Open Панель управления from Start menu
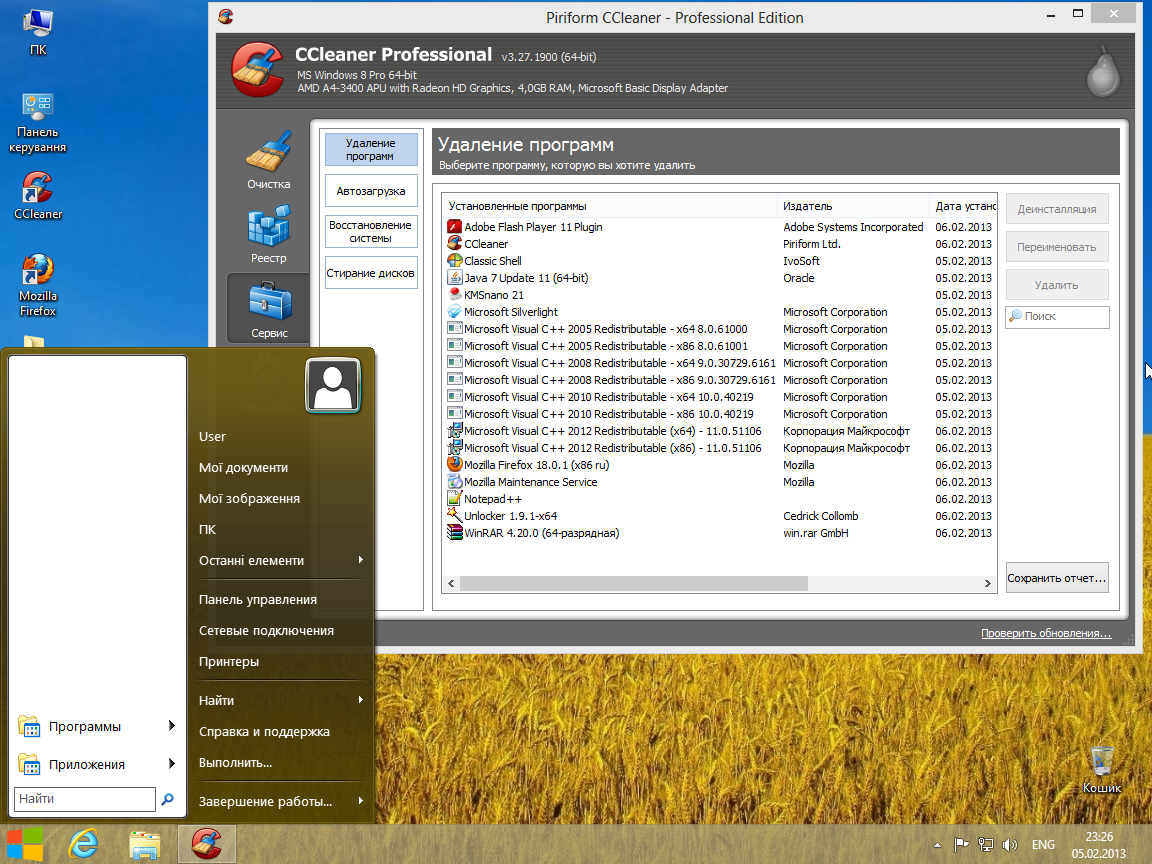The image size is (1152, 864). 258,600
